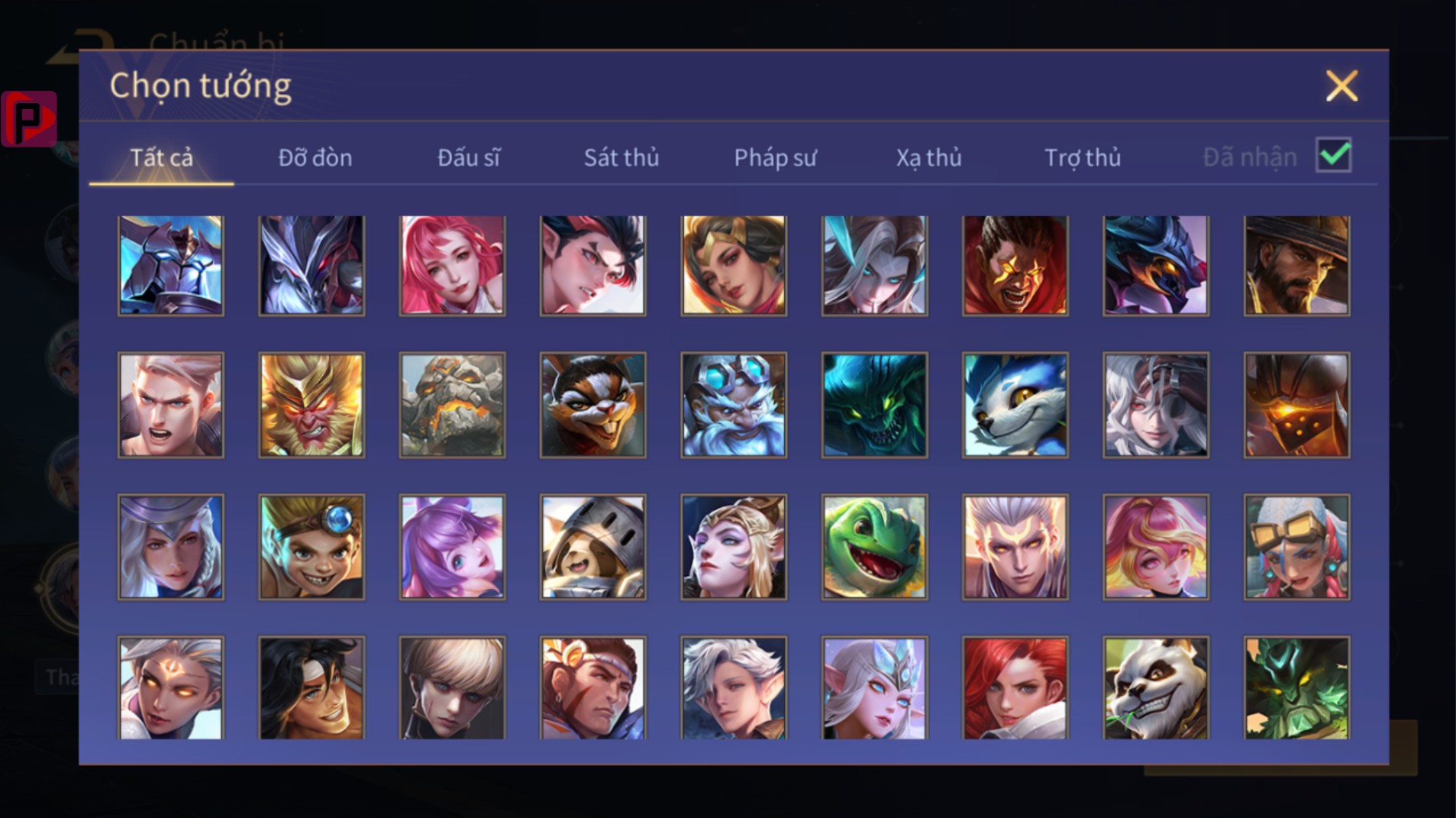This screenshot has height=818, width=1456.
Task: Close the Chọn tướng dialog
Action: (x=1341, y=86)
